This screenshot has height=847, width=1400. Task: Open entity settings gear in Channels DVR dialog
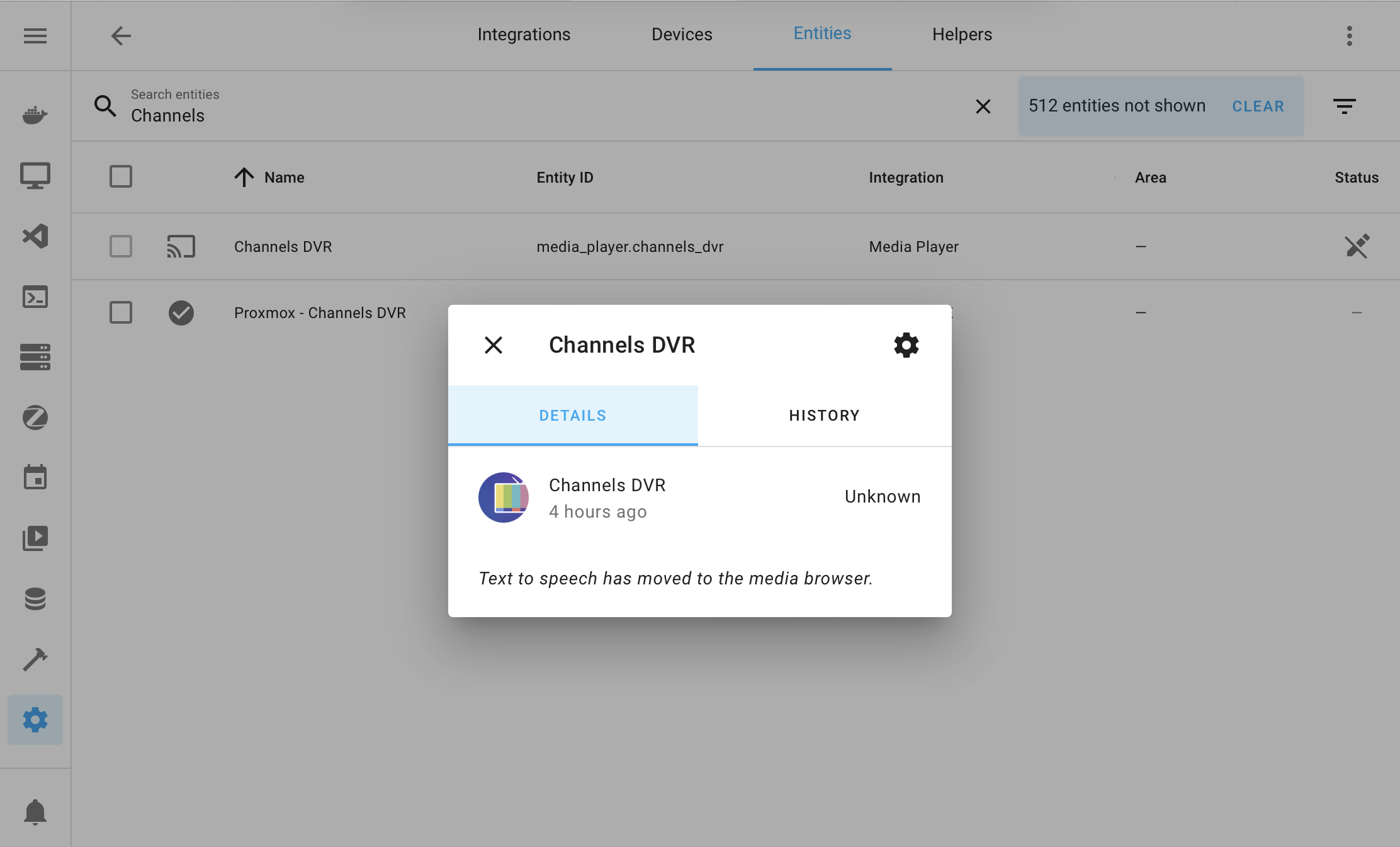906,345
